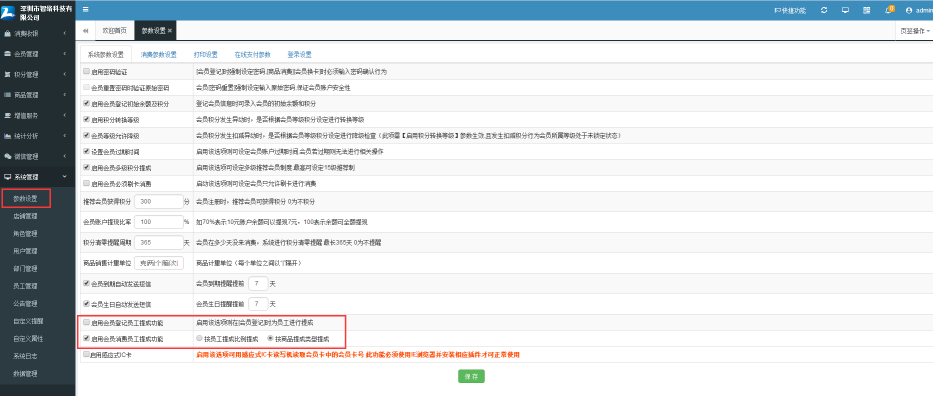Expand the 会员管理 sidebar menu
Screen dimensions: 933x396
(37, 54)
